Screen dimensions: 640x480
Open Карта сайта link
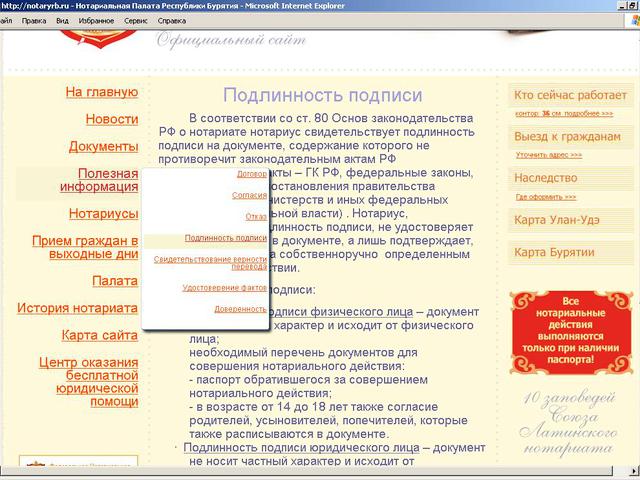pyautogui.click(x=100, y=336)
